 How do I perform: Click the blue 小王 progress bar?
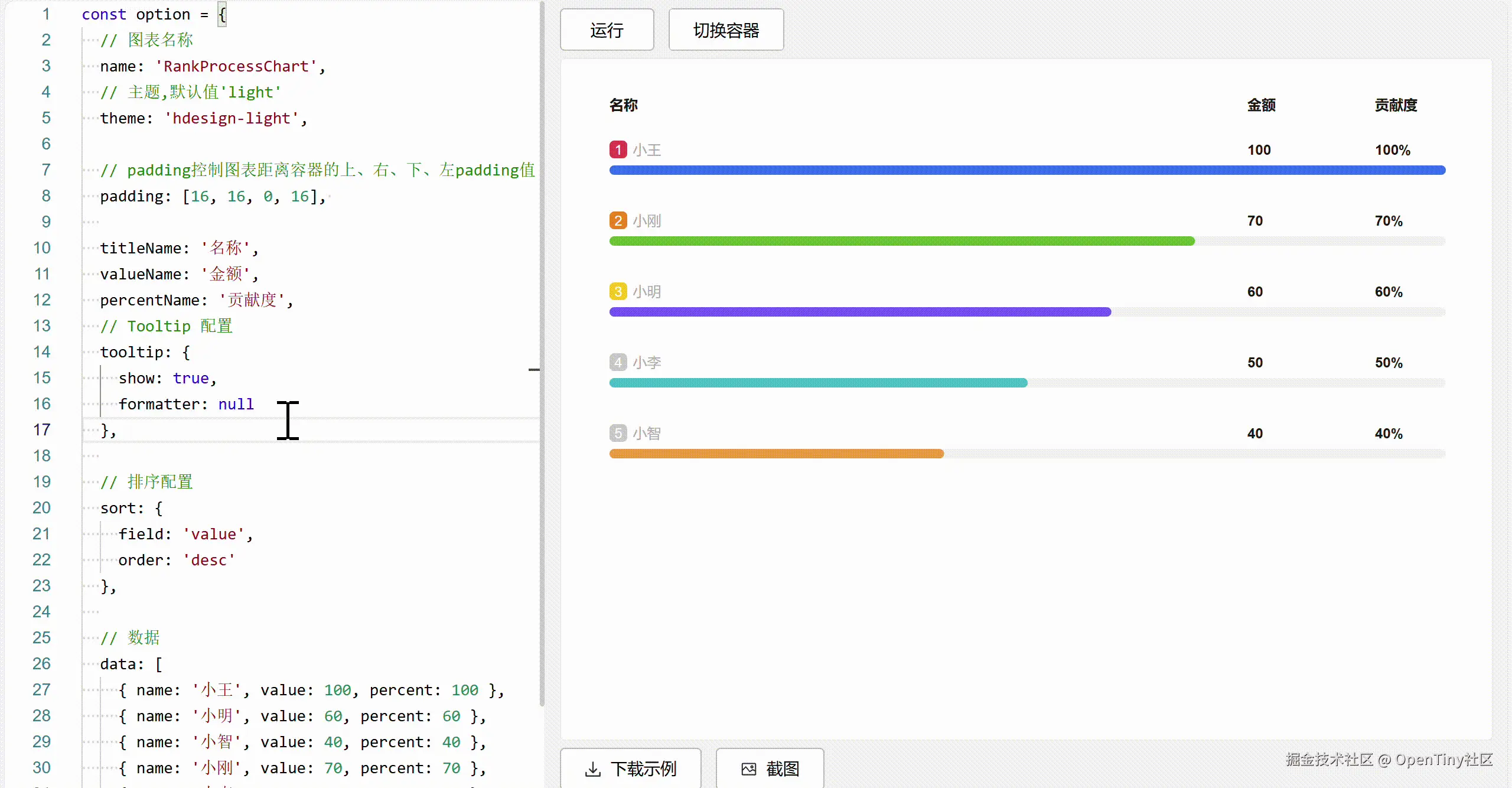1027,170
